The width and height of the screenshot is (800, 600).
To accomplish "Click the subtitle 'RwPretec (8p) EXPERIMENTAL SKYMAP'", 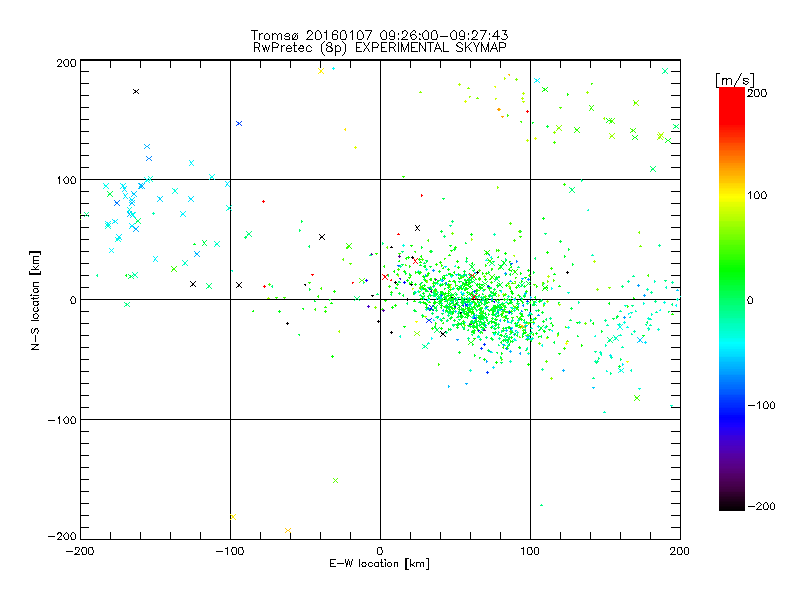I will tap(379, 48).
